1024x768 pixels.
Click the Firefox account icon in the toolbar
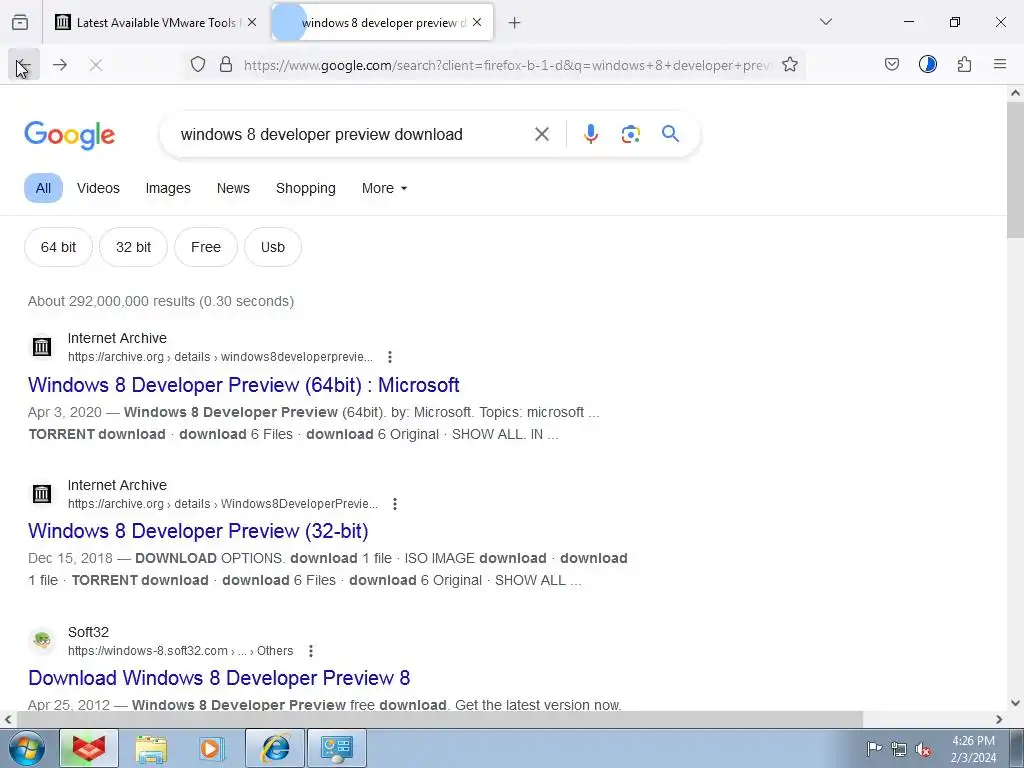[x=928, y=64]
